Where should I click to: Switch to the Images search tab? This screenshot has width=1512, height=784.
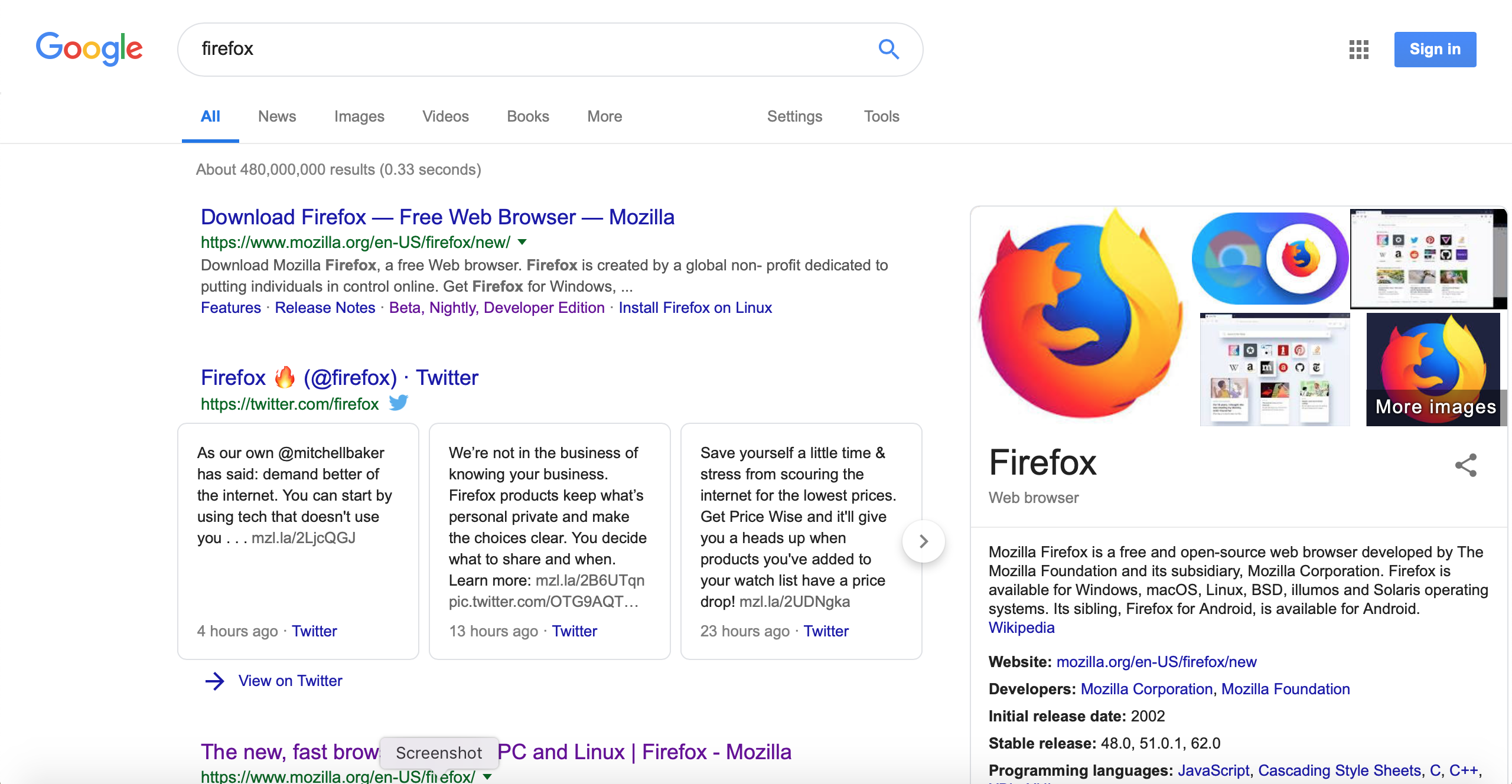point(359,116)
